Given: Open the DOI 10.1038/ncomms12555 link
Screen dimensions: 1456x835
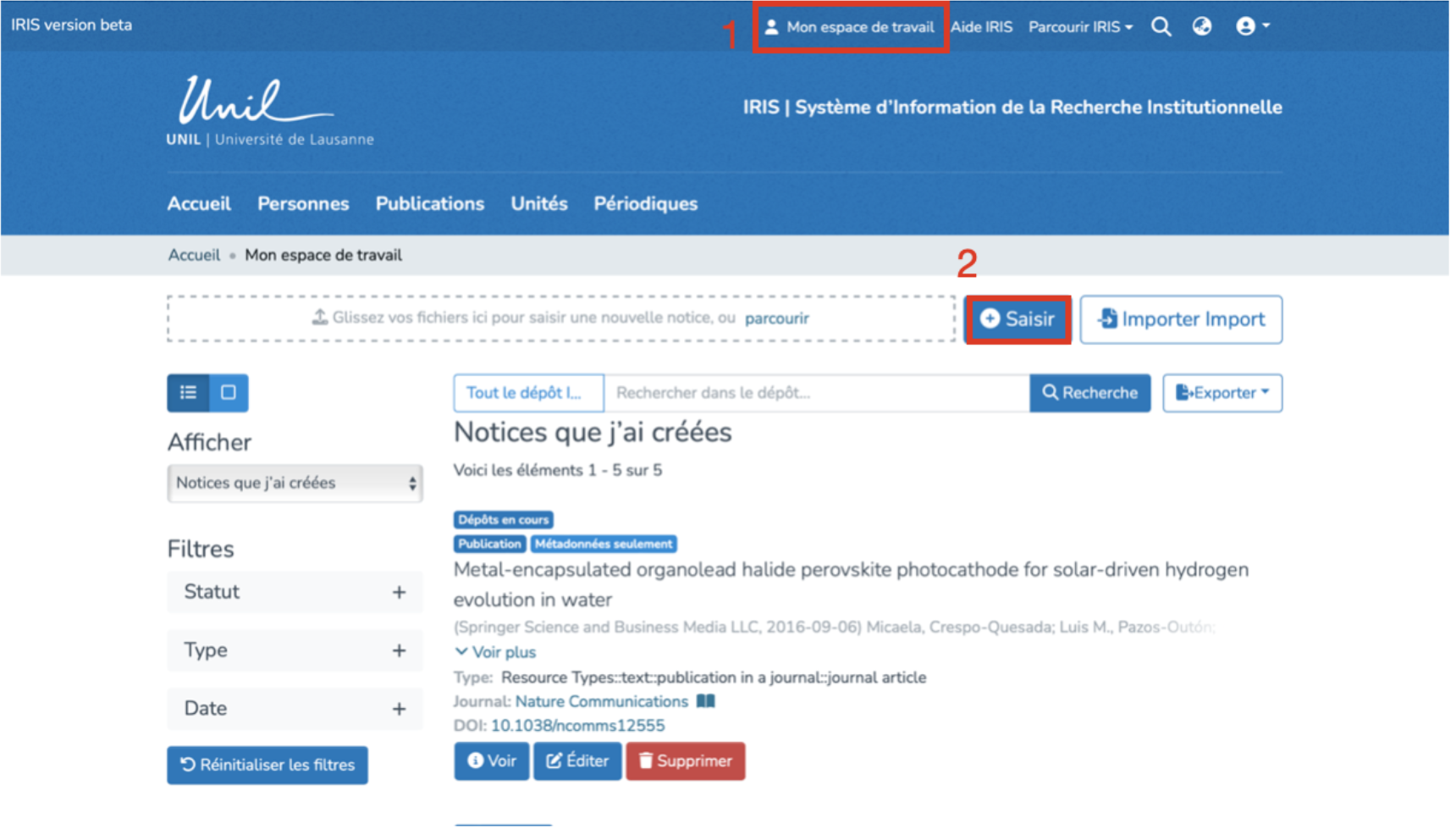Looking at the screenshot, I should 577,726.
